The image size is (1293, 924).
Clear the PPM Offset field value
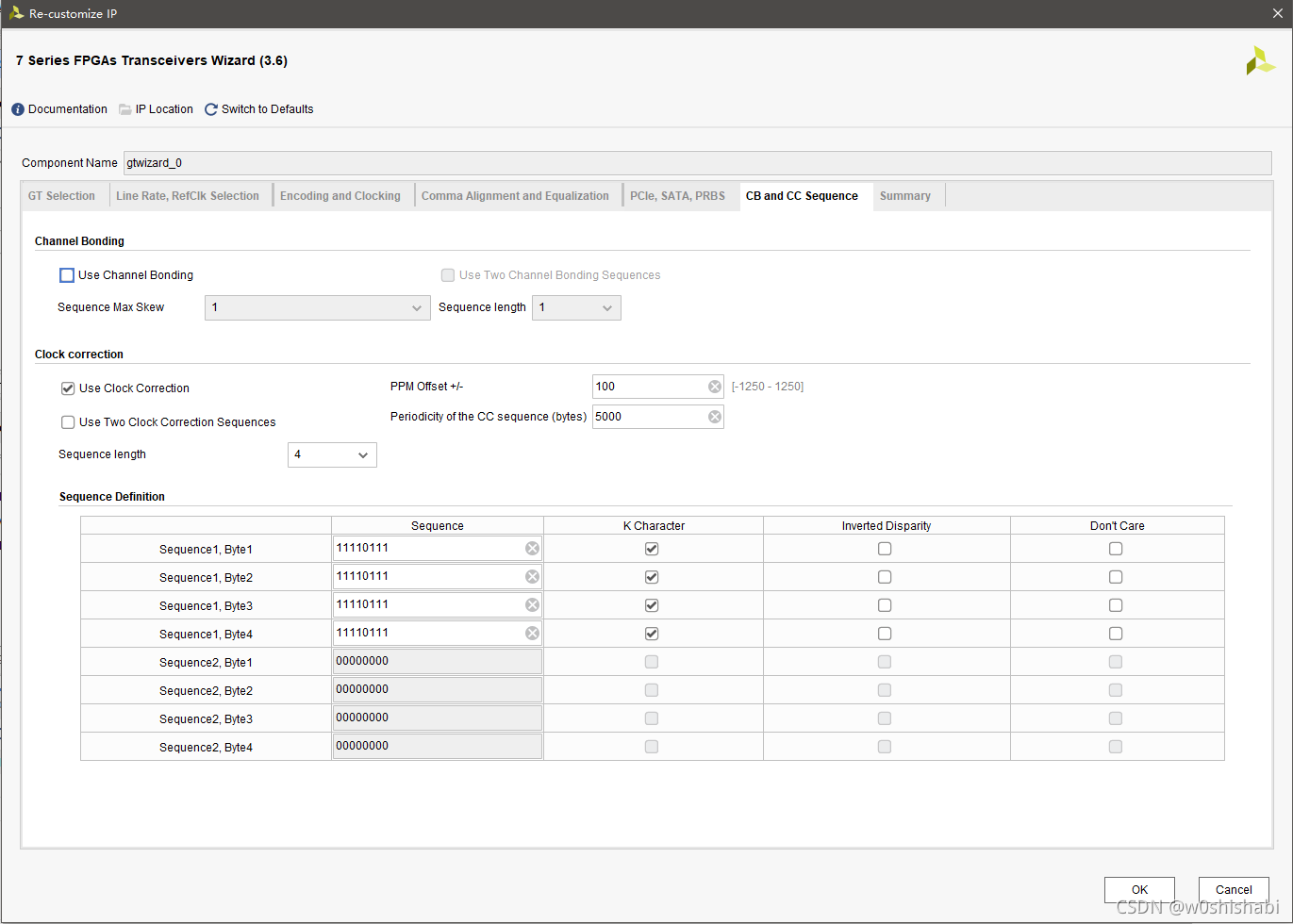tap(715, 387)
